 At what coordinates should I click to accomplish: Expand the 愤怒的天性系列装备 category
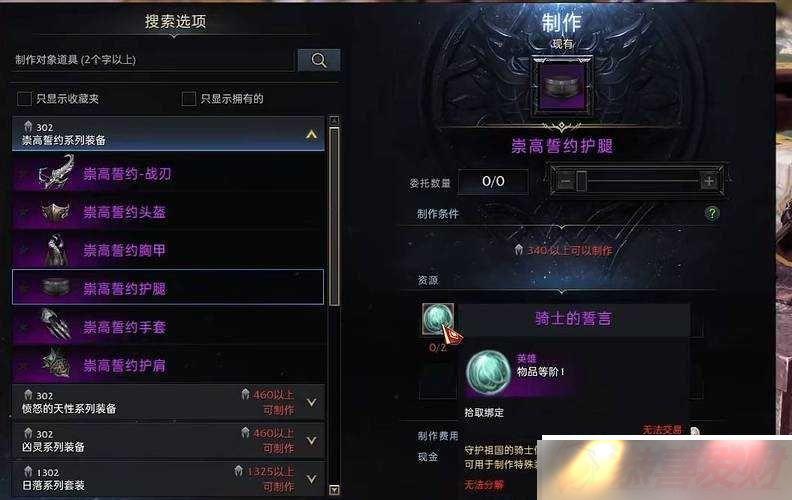[312, 403]
